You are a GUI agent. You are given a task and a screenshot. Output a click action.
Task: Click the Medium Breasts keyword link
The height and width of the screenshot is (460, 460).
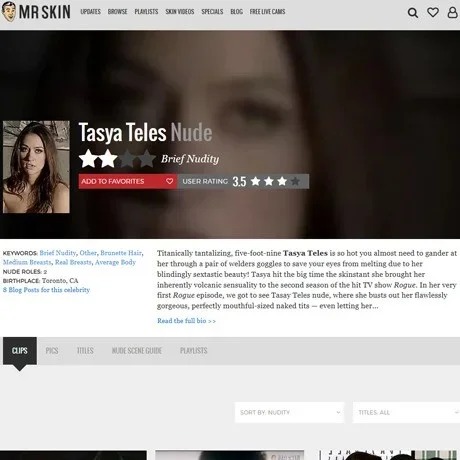pos(27,262)
